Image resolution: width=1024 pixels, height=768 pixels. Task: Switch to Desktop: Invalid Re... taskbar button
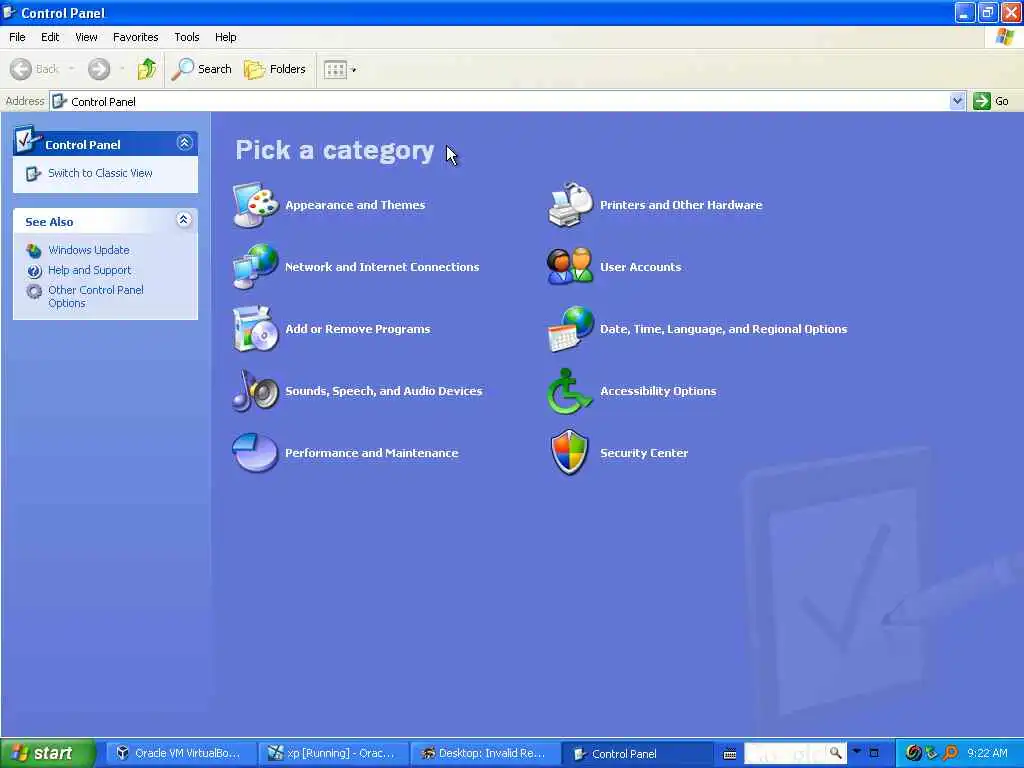pyautogui.click(x=484, y=754)
